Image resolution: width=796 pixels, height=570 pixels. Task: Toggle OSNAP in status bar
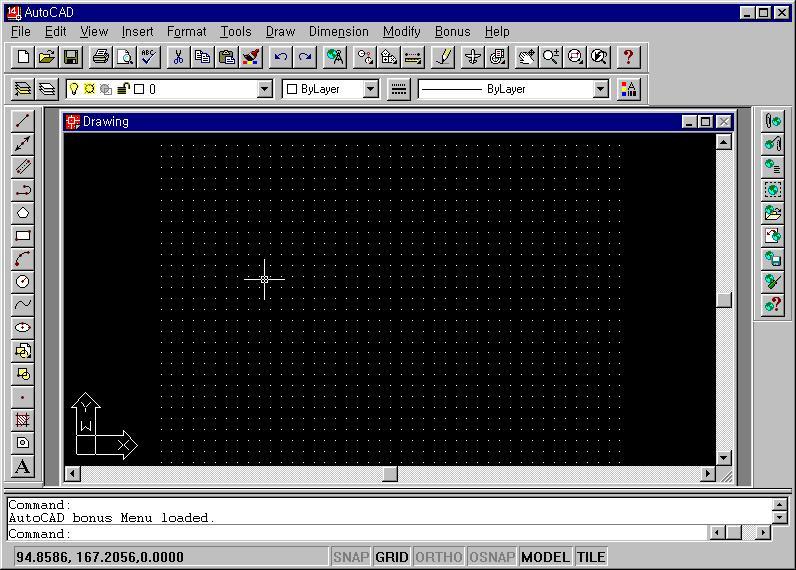pyautogui.click(x=491, y=557)
